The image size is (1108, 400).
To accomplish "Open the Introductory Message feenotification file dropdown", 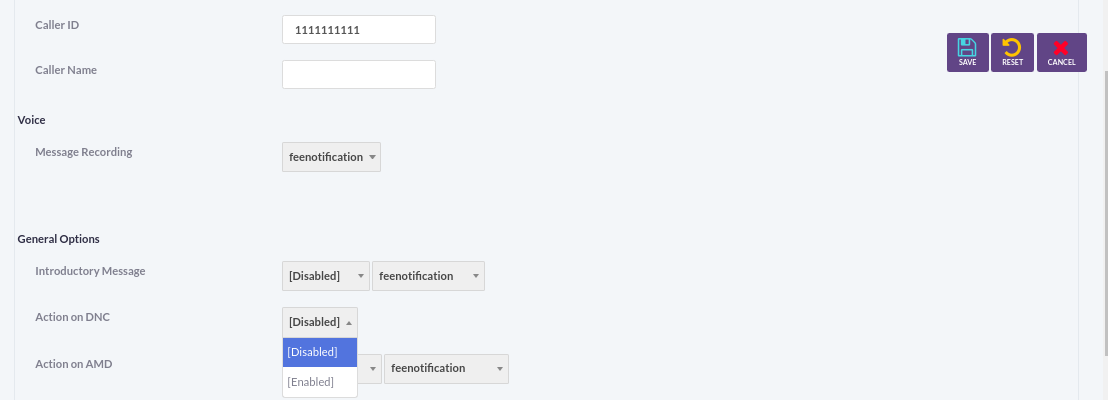I will point(428,276).
